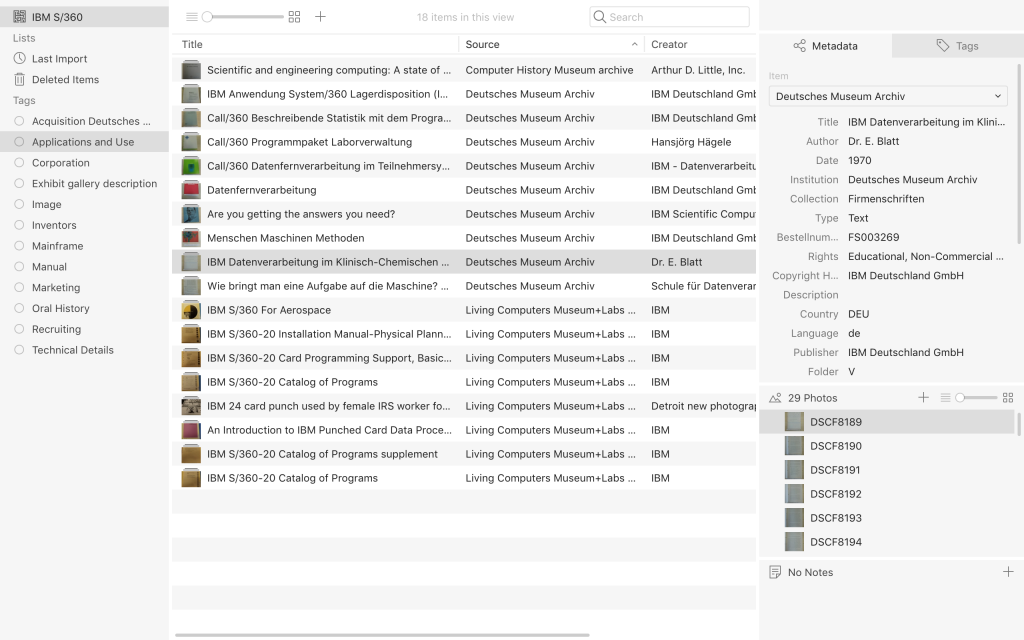Select the DSCF8193 photo thumbnail
This screenshot has width=1024, height=640.
(794, 518)
